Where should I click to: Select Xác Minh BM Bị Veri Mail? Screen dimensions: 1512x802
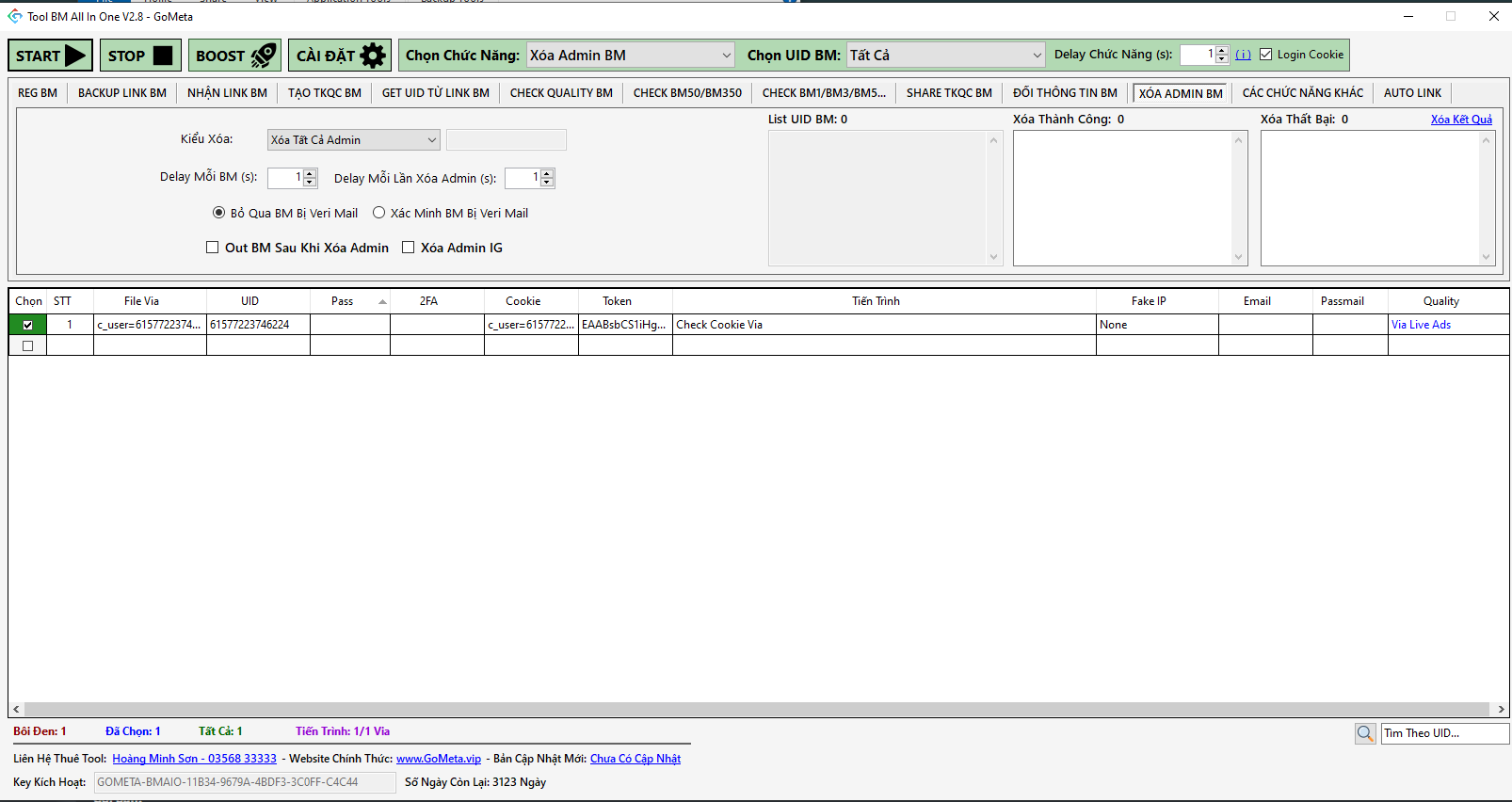(379, 213)
